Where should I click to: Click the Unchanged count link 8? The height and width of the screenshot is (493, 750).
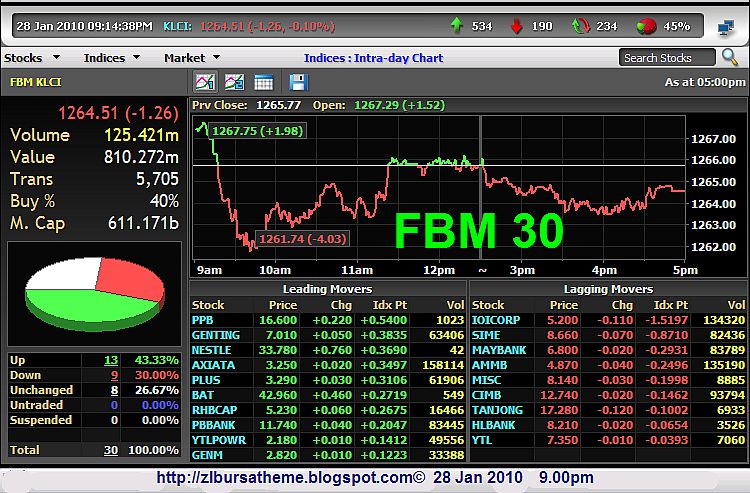(114, 390)
